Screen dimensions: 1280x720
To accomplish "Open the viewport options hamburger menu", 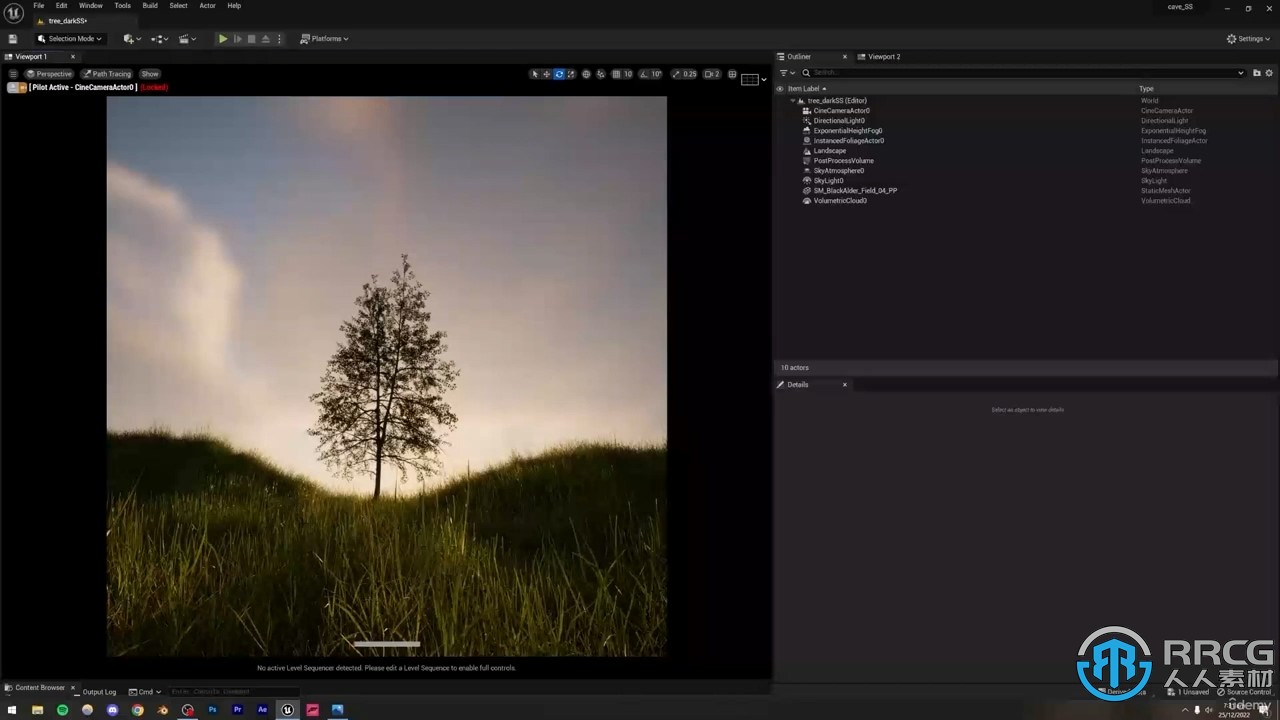I will [13, 74].
